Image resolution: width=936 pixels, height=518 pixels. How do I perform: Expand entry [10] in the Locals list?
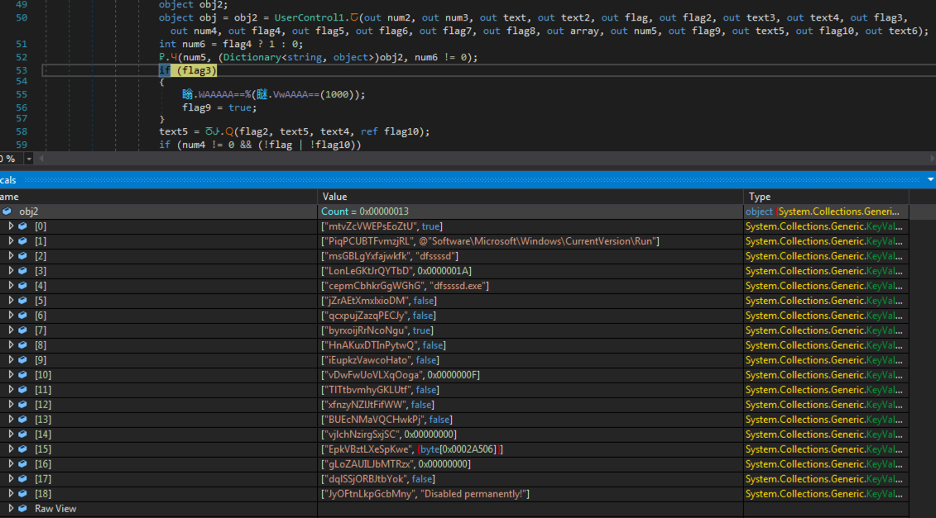point(11,375)
